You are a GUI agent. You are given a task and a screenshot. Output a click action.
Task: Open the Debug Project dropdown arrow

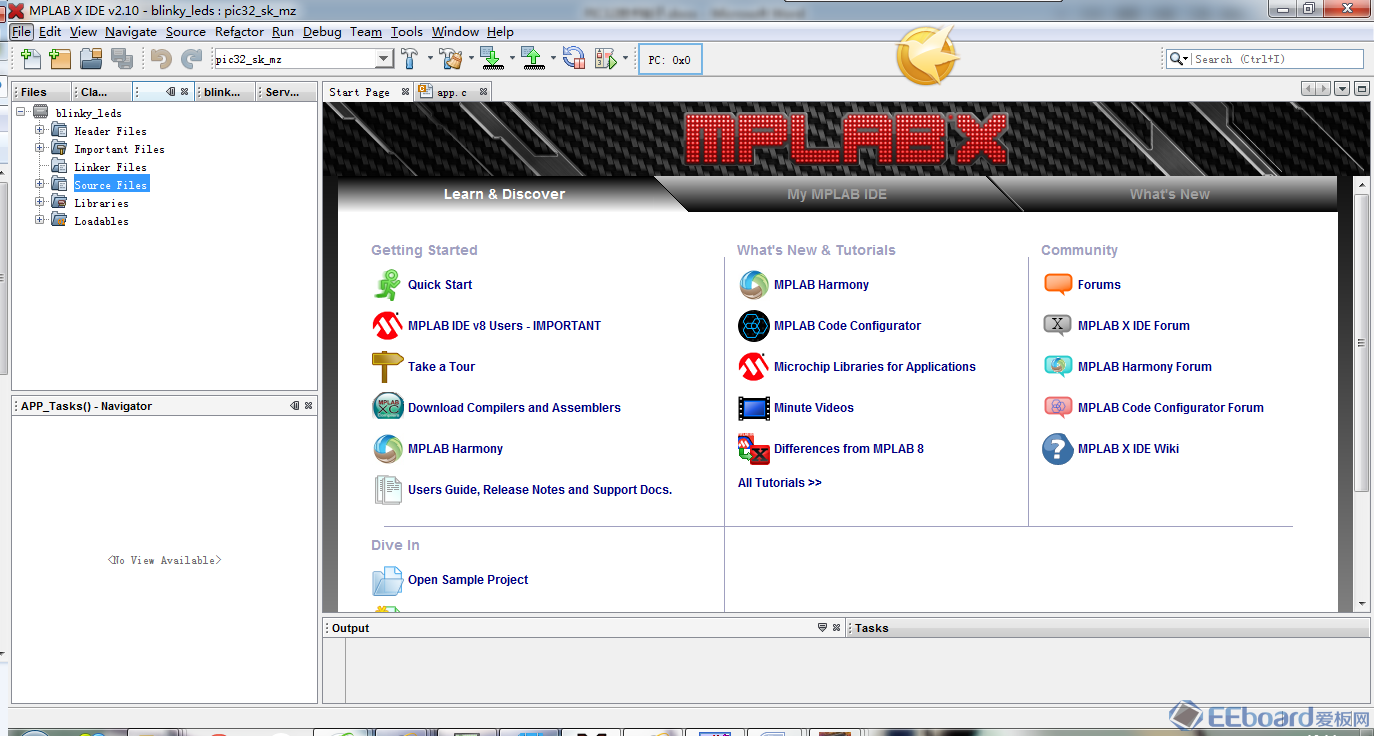click(625, 59)
